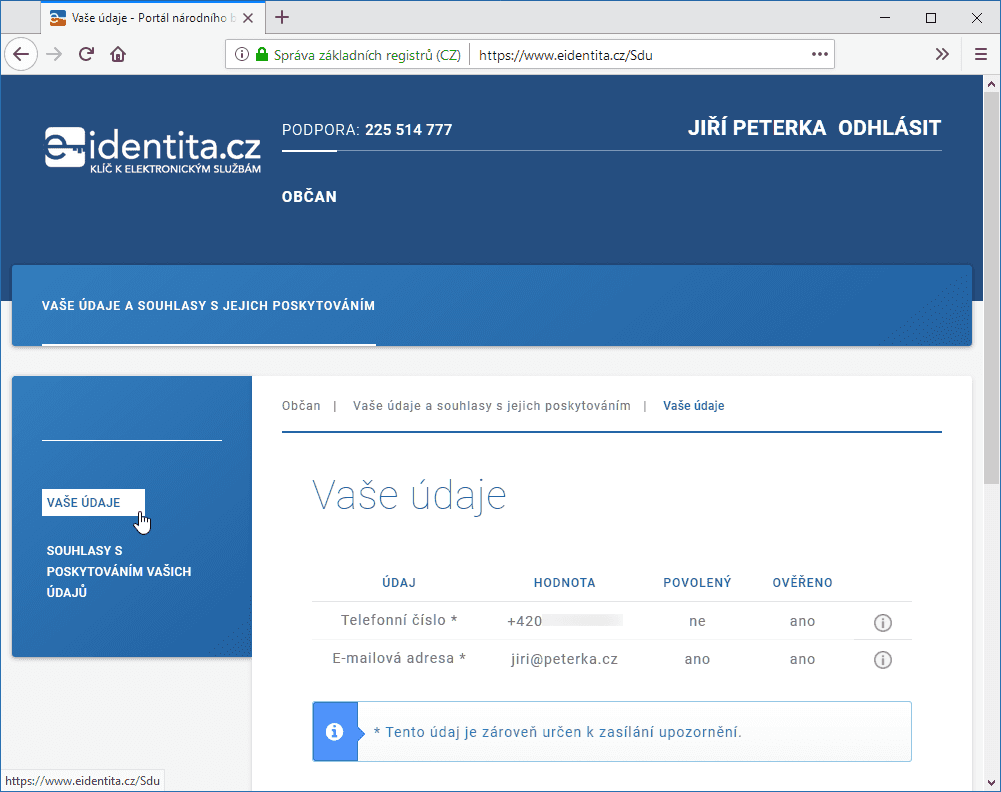Image resolution: width=1001 pixels, height=792 pixels.
Task: Open site information icon in address bar
Action: (x=241, y=54)
